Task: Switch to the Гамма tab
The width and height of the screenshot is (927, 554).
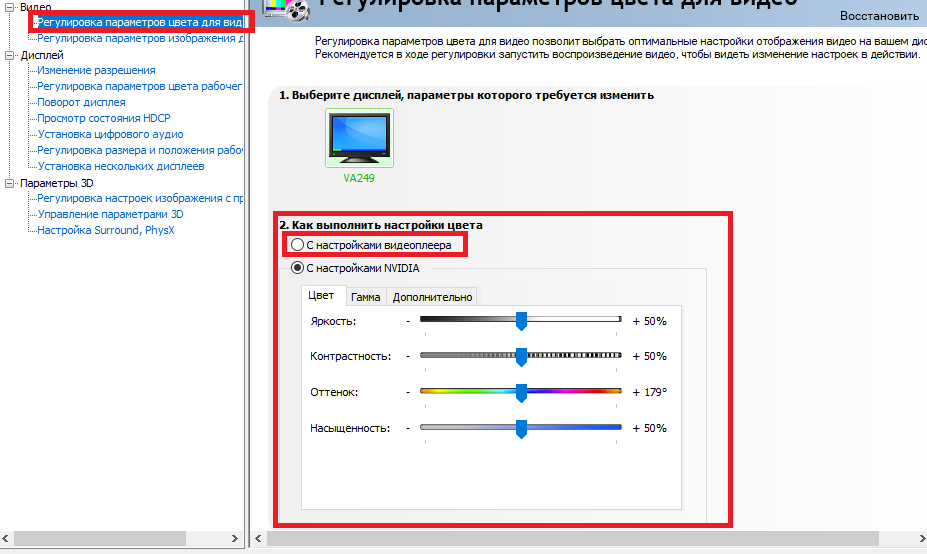Action: [365, 297]
